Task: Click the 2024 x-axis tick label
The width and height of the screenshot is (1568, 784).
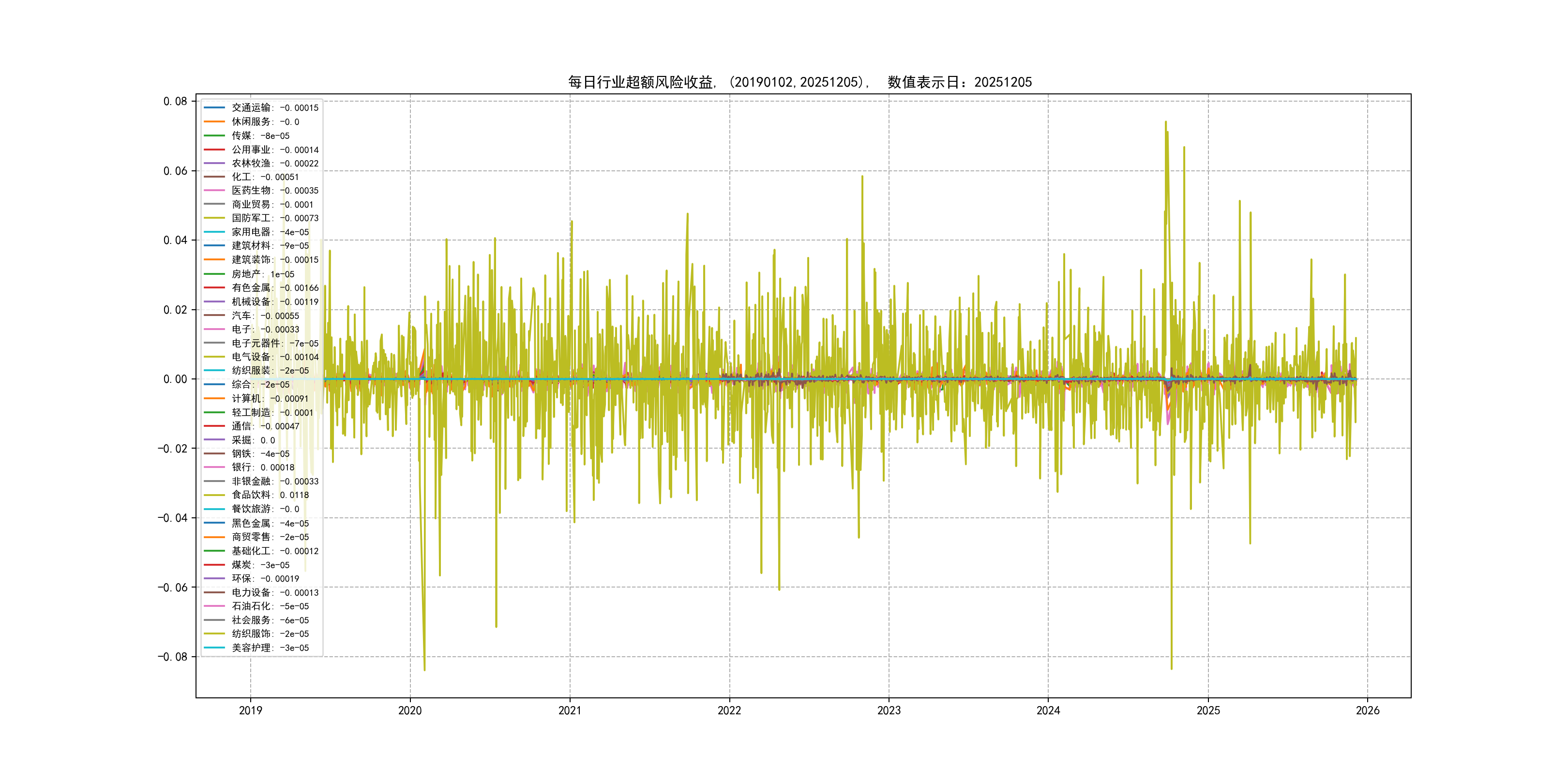Action: [x=1048, y=710]
